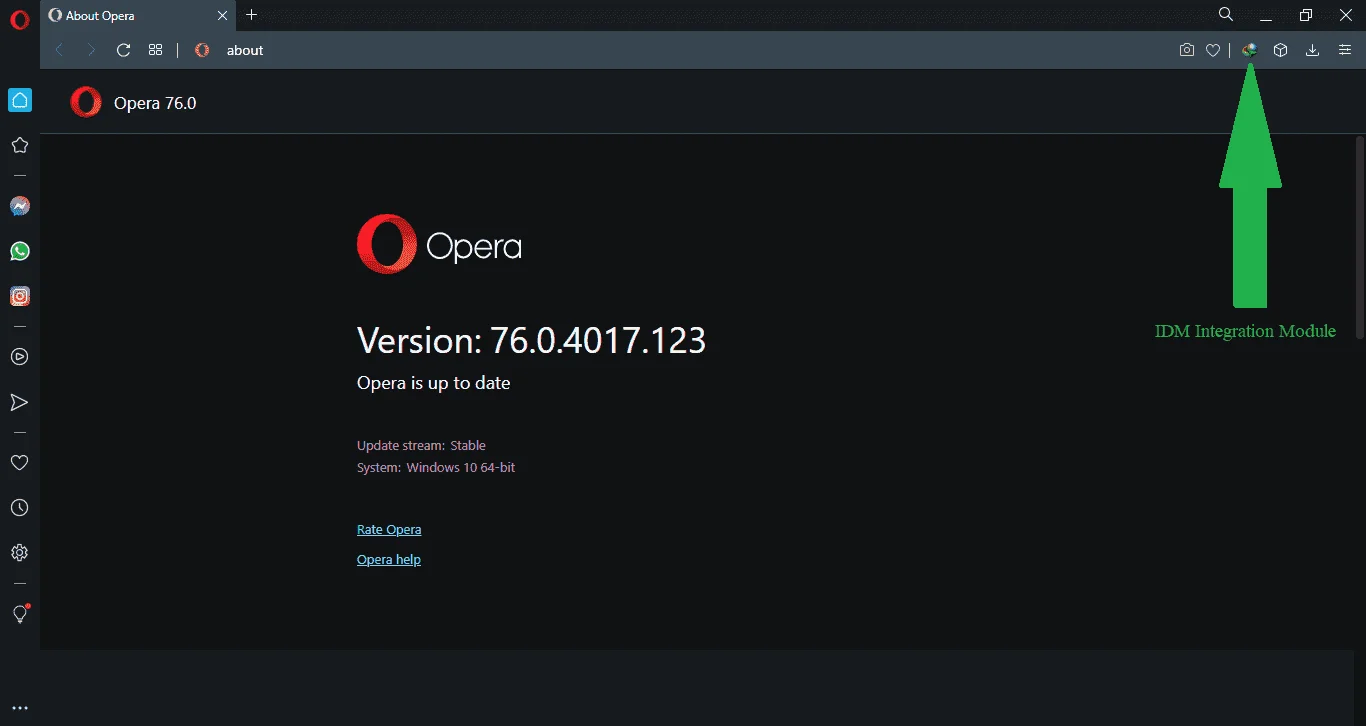Click the large Opera logo on page
The height and width of the screenshot is (726, 1366).
pos(439,244)
